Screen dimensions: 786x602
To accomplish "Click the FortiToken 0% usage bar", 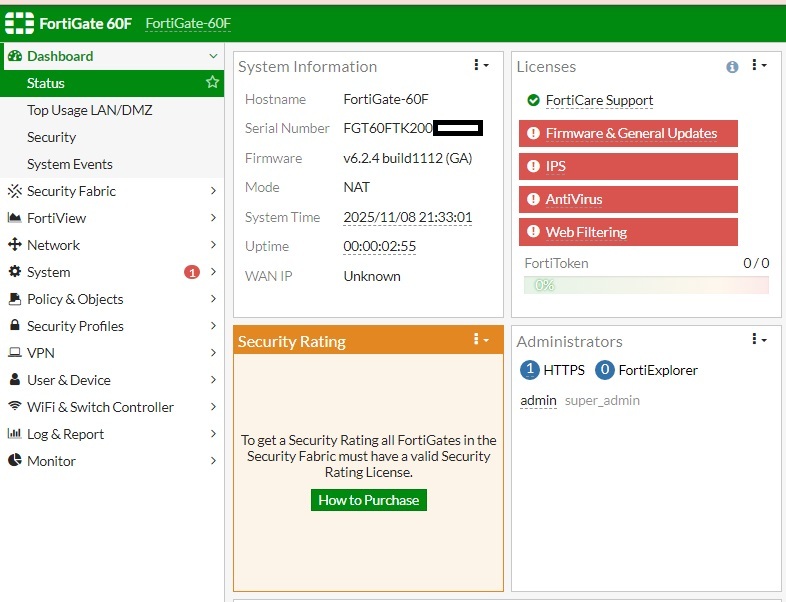I will [x=646, y=285].
